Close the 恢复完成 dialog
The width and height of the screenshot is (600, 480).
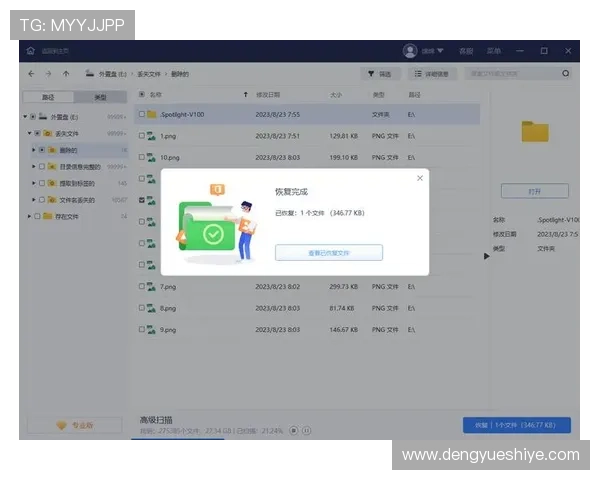pyautogui.click(x=420, y=178)
